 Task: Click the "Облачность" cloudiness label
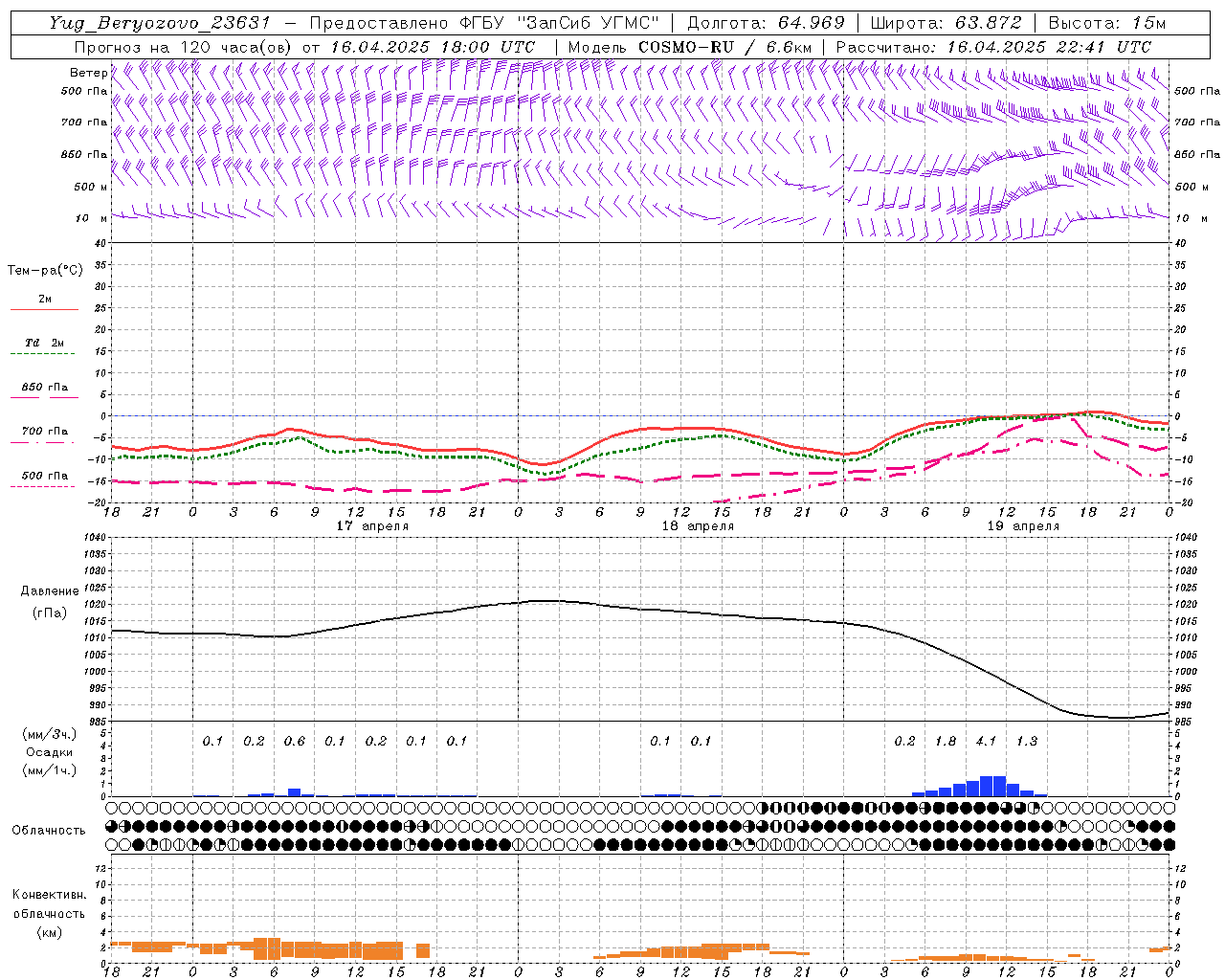pyautogui.click(x=49, y=830)
